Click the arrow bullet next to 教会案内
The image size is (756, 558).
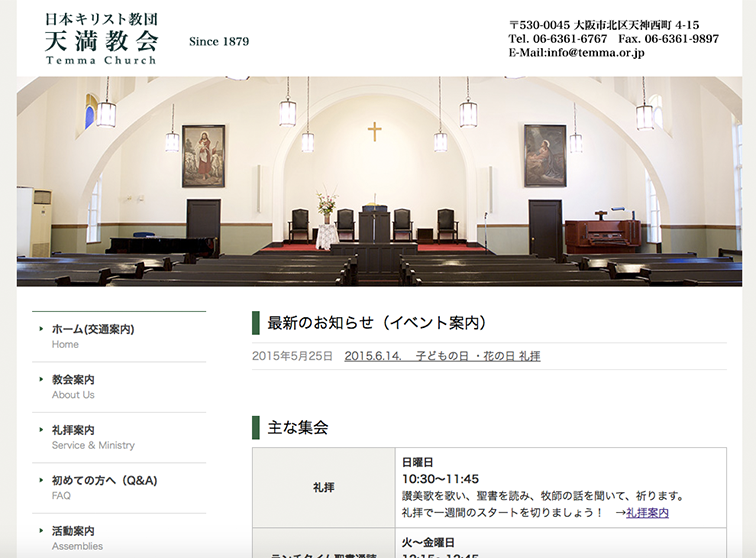point(41,380)
